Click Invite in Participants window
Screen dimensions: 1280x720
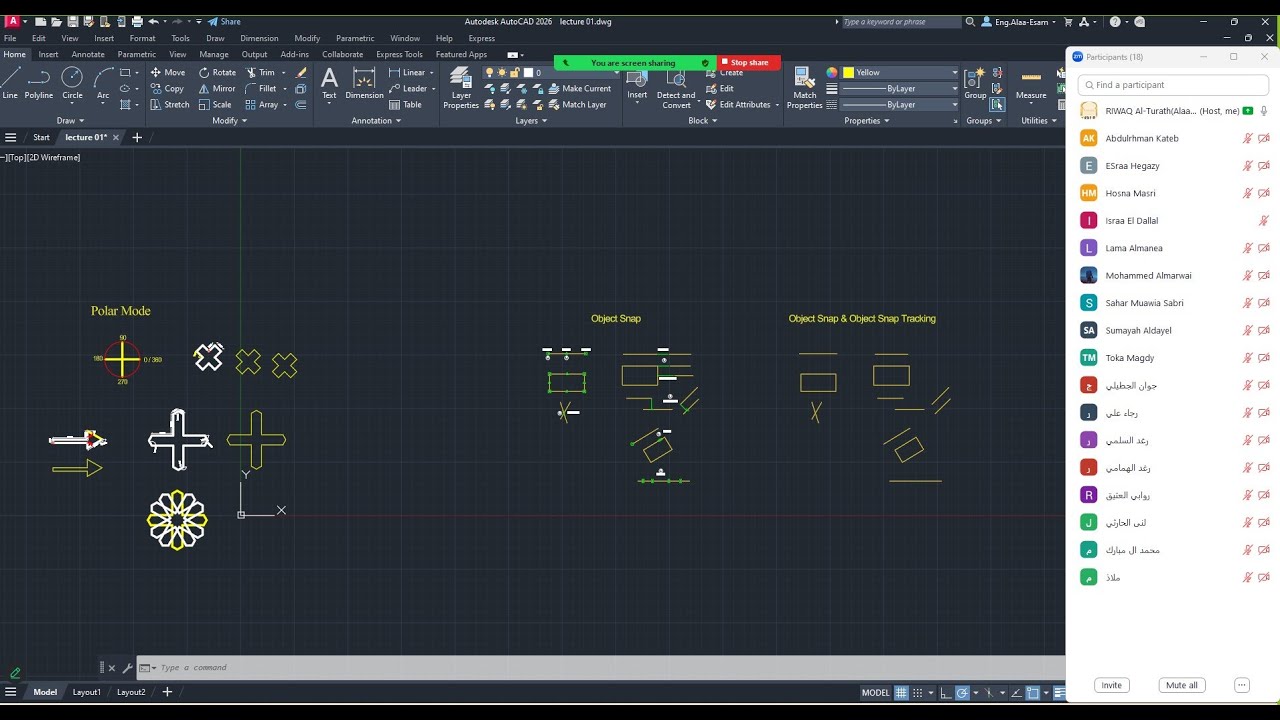click(1111, 685)
